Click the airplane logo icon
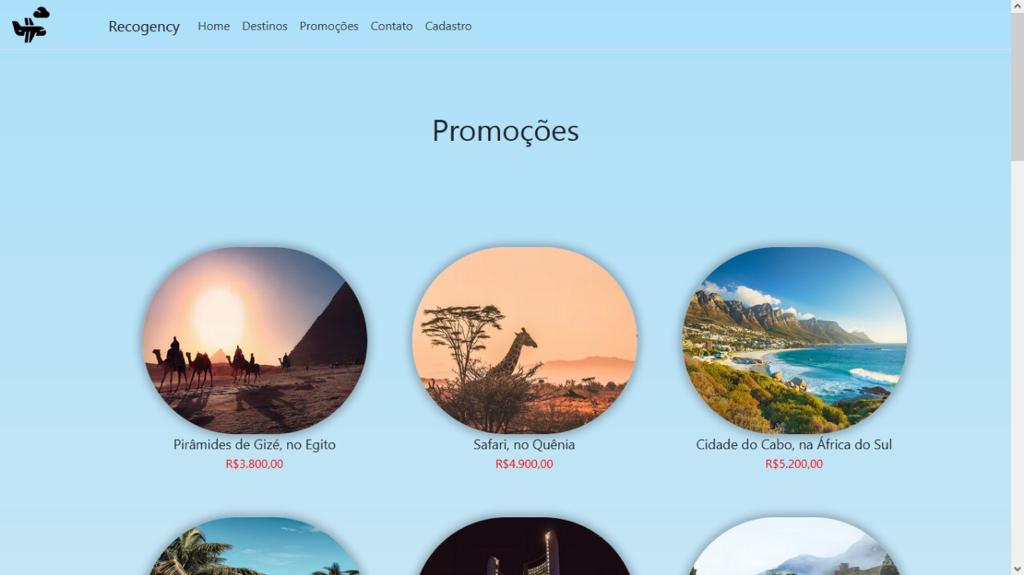1024x575 pixels. coord(31,25)
